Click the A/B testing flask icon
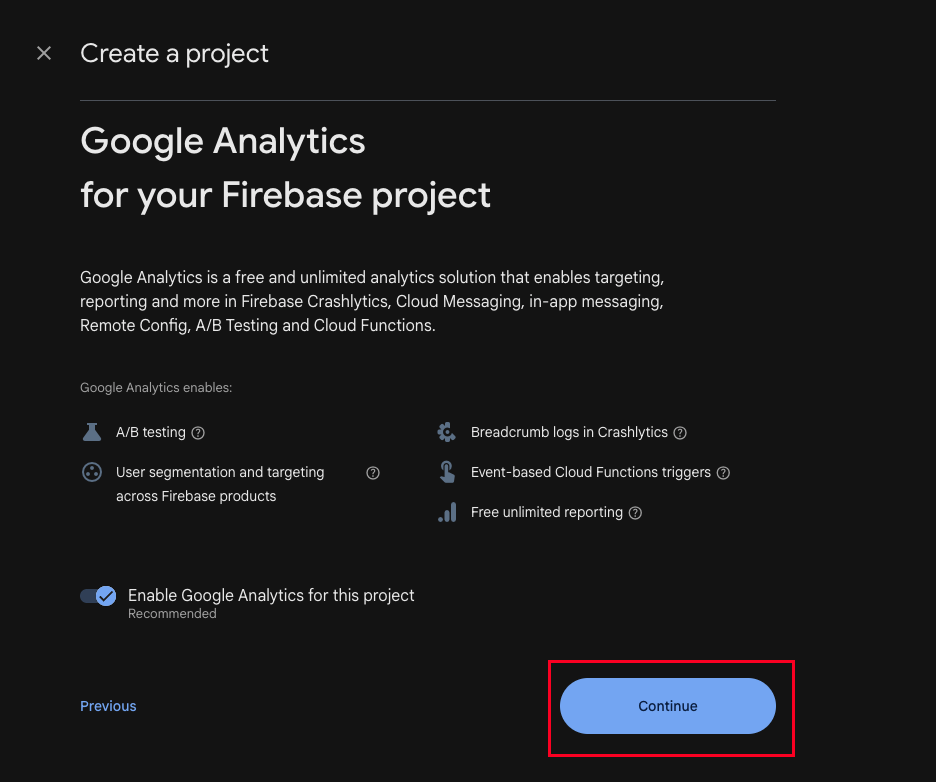Viewport: 936px width, 782px height. (x=91, y=432)
